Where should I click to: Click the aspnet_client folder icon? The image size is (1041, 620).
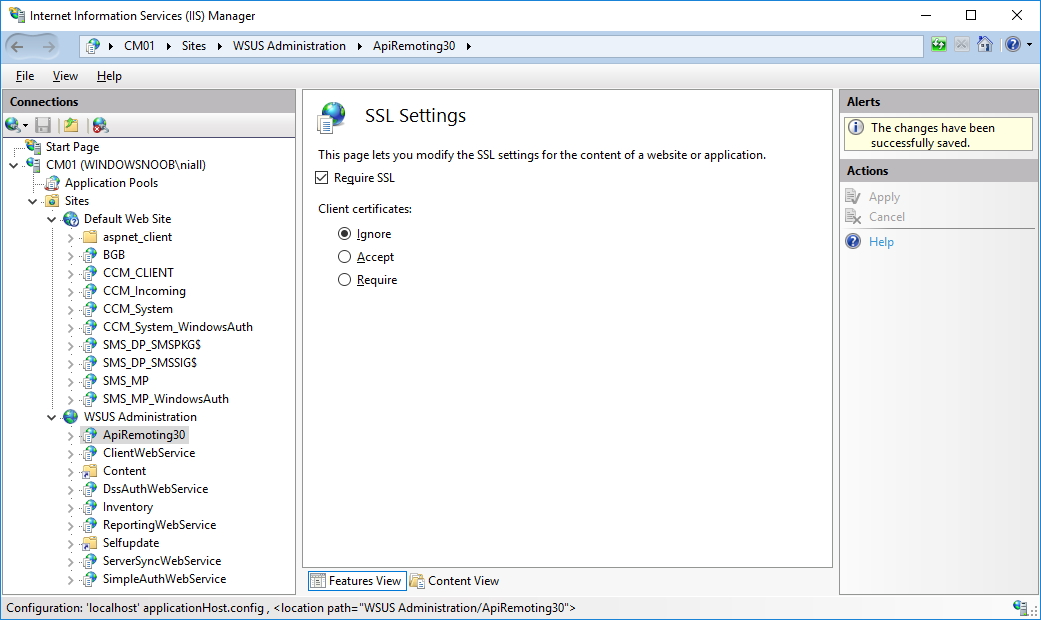point(90,237)
